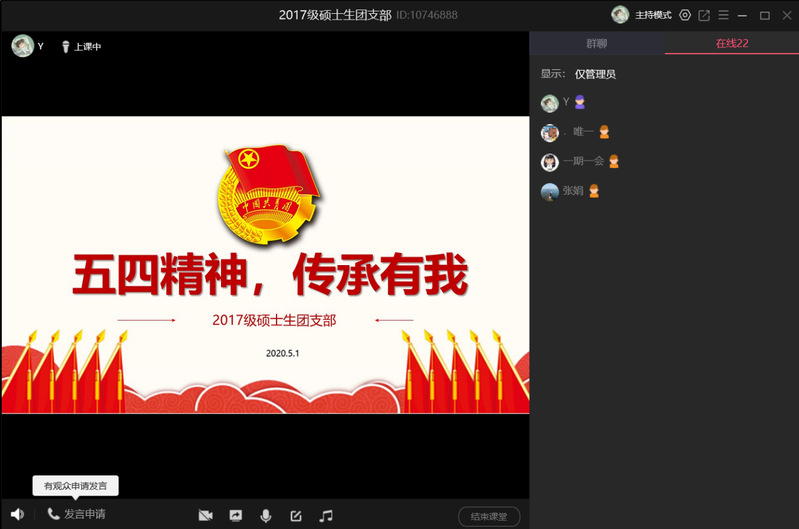Viewport: 799px width, 529px height.
Task: Click the speaker volume icon
Action: (x=17, y=514)
